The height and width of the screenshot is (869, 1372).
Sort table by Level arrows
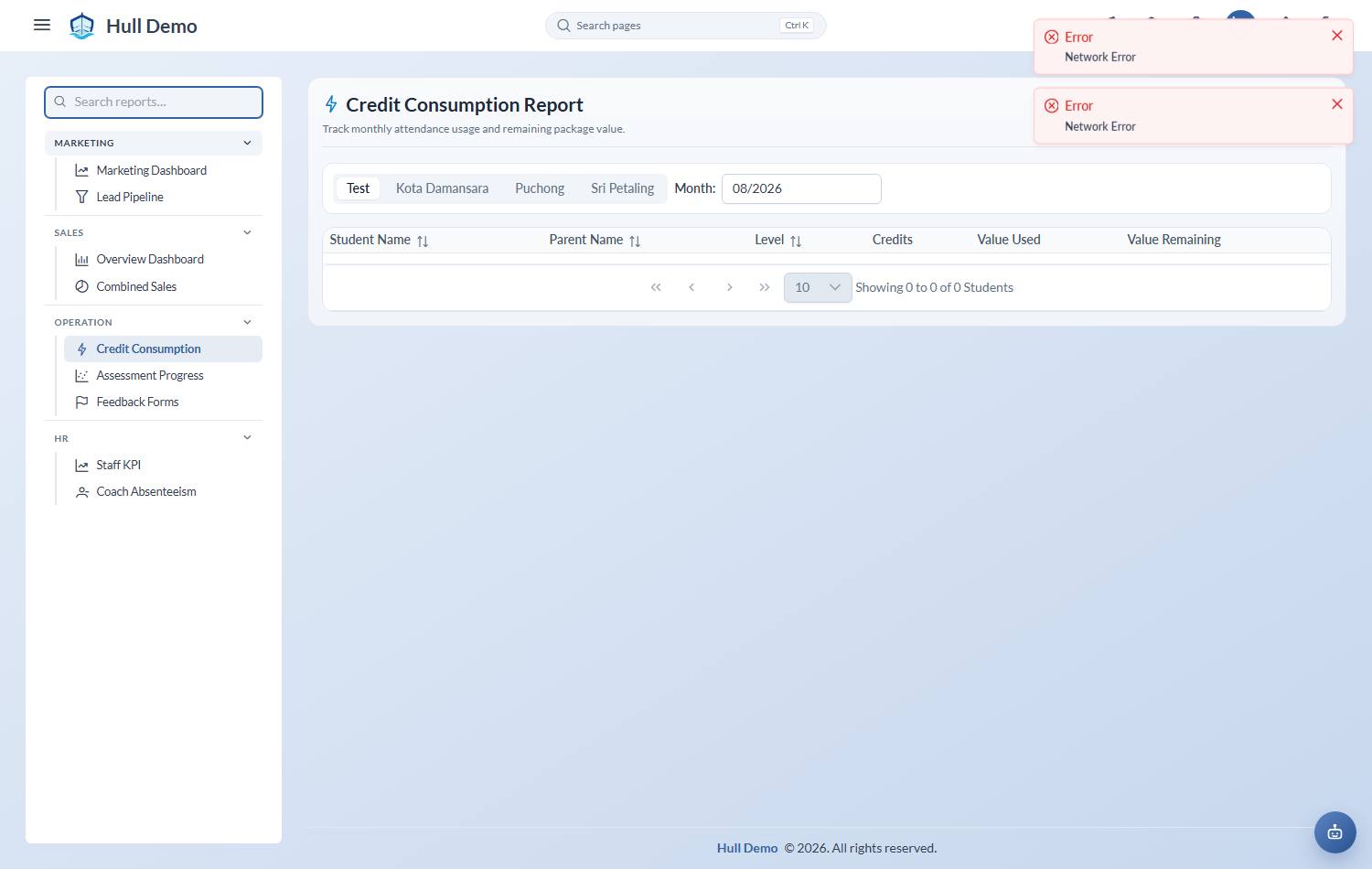[796, 241]
